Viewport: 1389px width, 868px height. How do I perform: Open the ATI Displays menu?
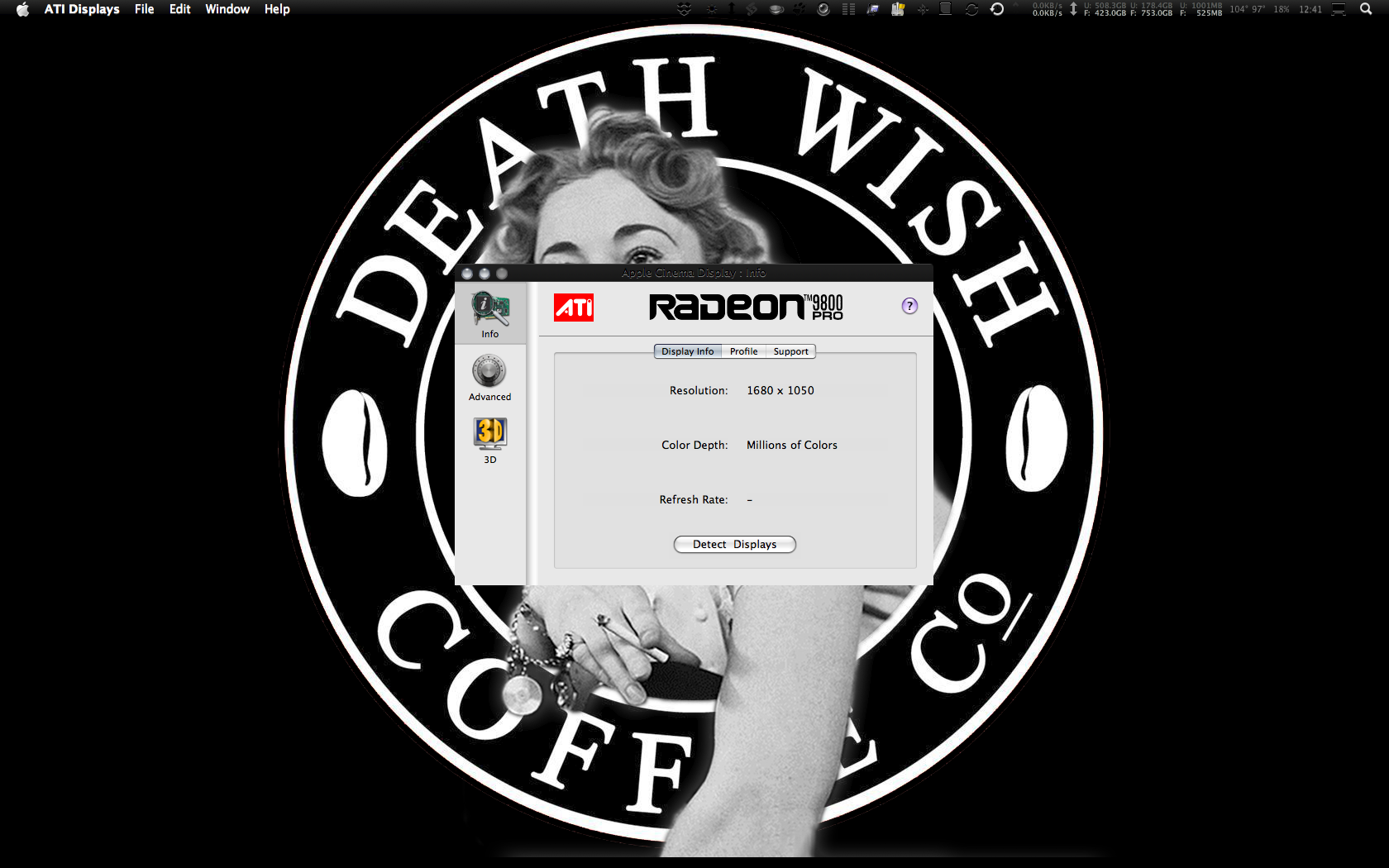pyautogui.click(x=81, y=9)
